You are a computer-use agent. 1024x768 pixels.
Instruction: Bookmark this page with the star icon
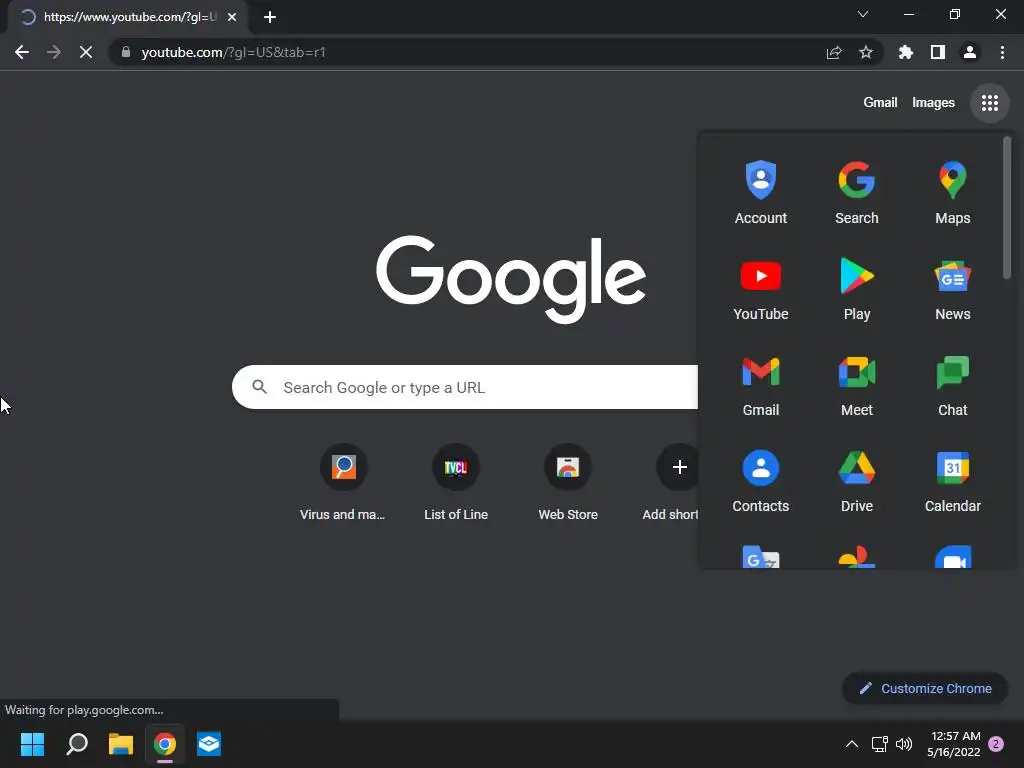[865, 52]
